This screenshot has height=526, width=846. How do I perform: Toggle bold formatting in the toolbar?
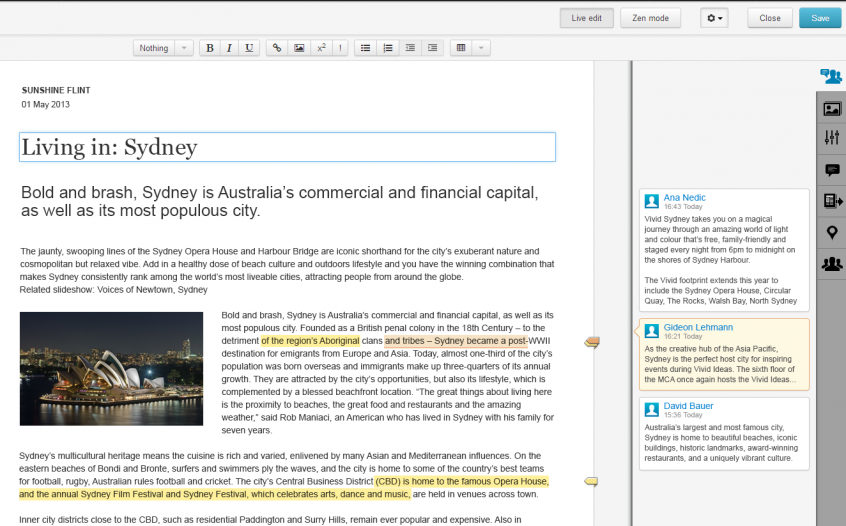(x=210, y=48)
